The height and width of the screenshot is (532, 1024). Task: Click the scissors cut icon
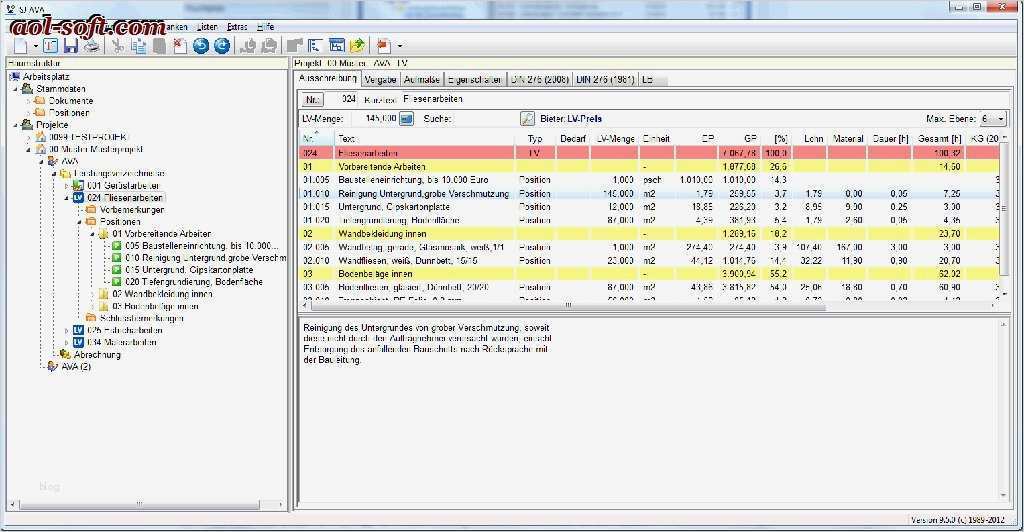coord(118,45)
